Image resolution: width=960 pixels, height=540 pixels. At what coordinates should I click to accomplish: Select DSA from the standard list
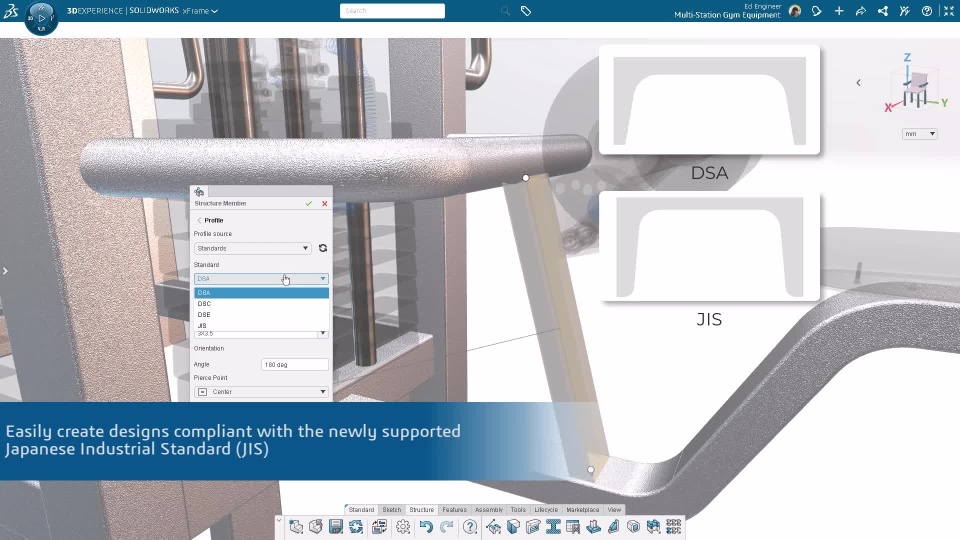pyautogui.click(x=261, y=293)
